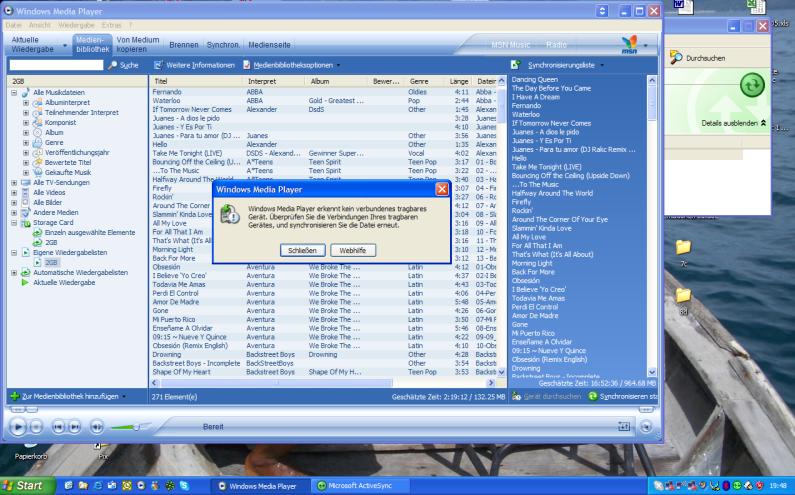
Task: Click the Alle Bilder icon
Action: 25,202
